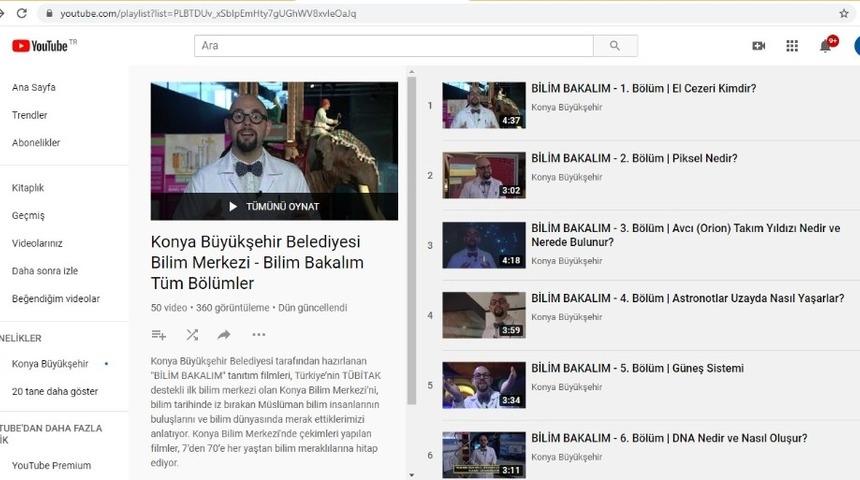Click the '50 video' count text
Viewport: 860px width, 480px height.
[169, 308]
